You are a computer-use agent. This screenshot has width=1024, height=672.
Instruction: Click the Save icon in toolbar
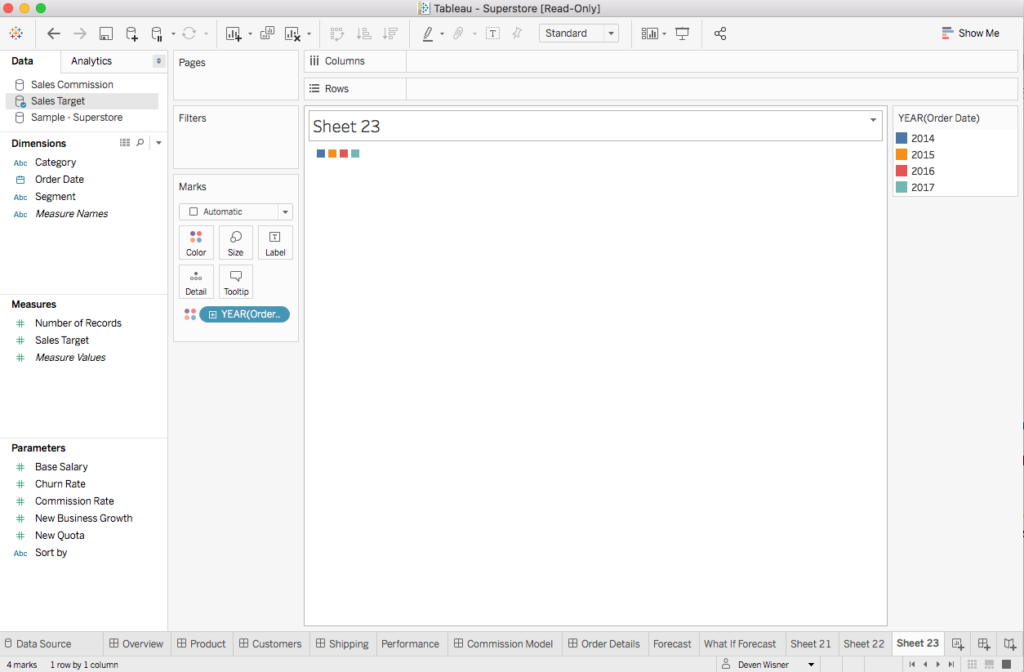[x=106, y=34]
